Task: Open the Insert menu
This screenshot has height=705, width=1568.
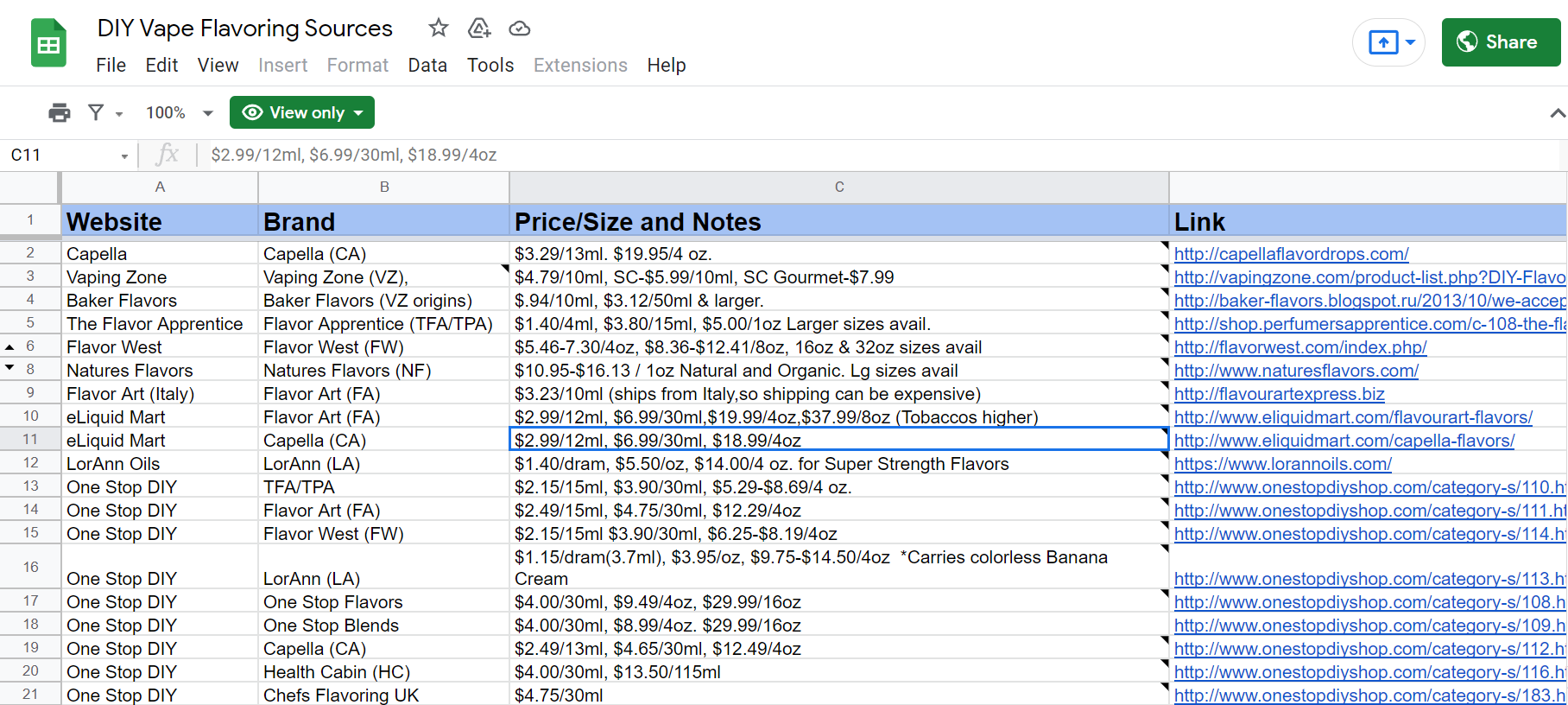Action: [282, 65]
